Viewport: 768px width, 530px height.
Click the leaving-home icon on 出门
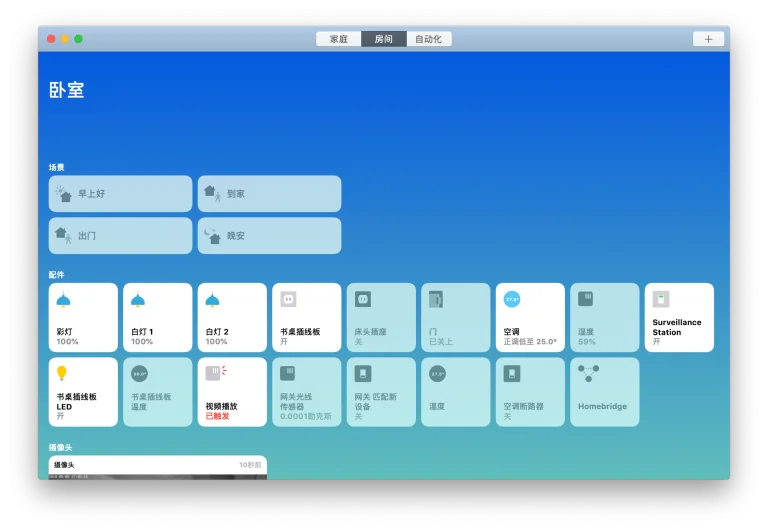(x=63, y=235)
